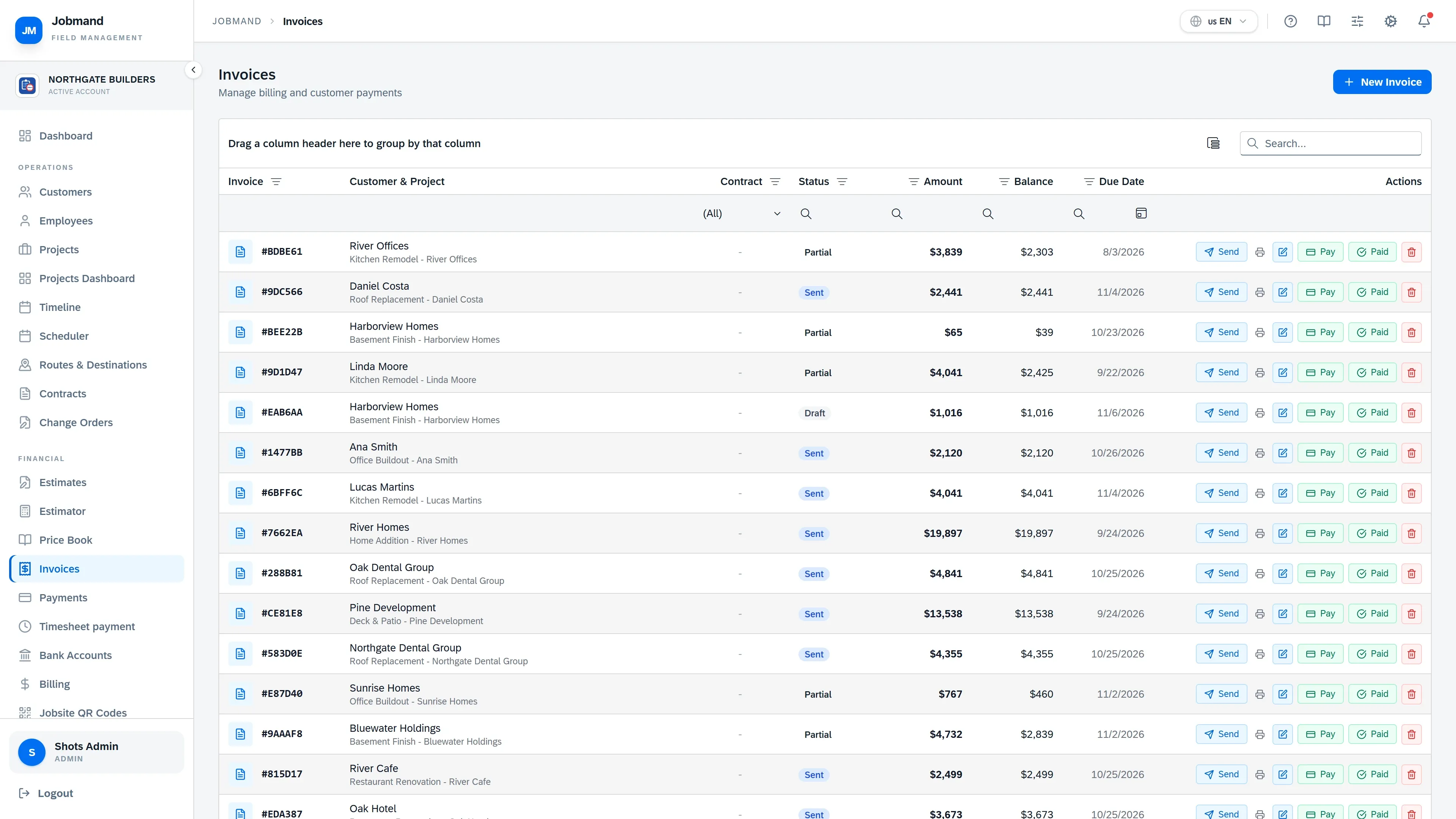Edit invoice #1477BB
This screenshot has width=1456, height=819.
tap(1282, 453)
